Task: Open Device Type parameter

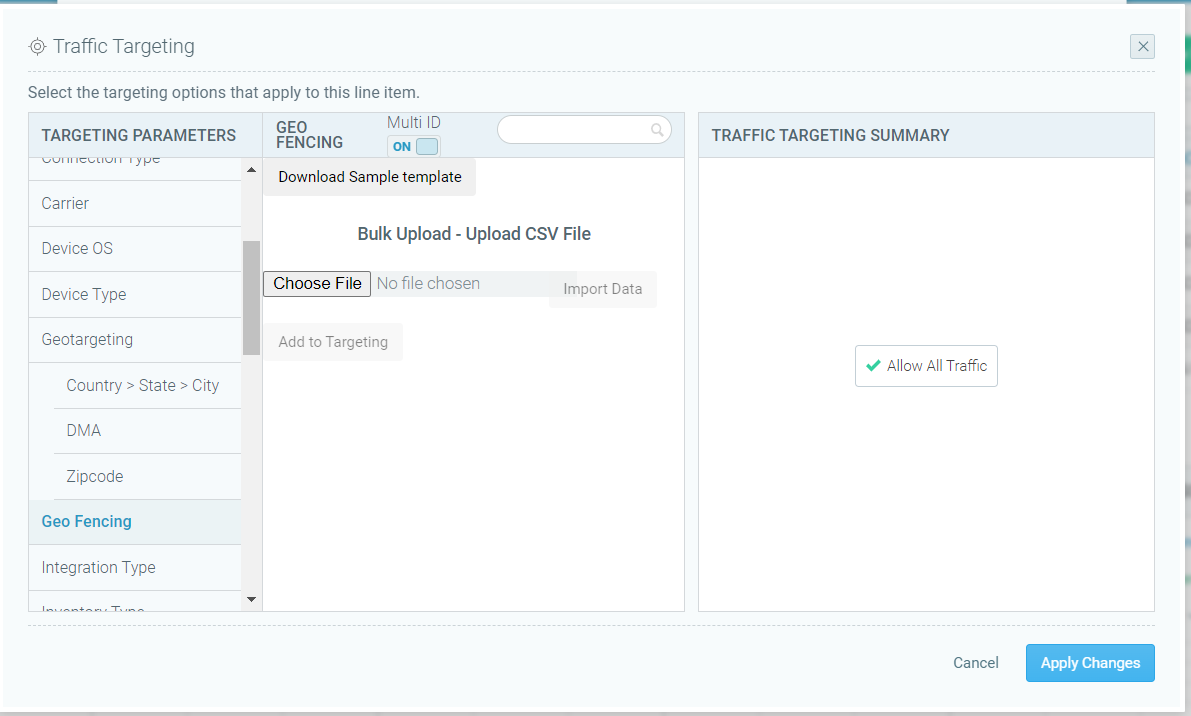Action: (135, 295)
